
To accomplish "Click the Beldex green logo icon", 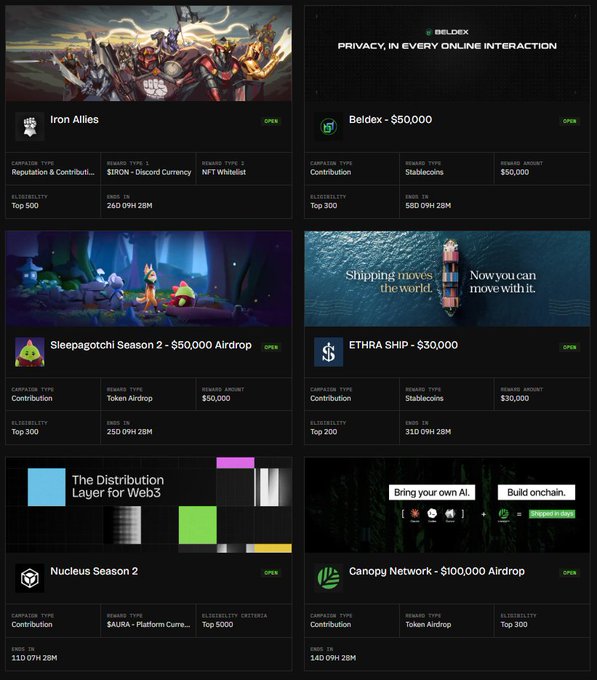I will pos(328,126).
